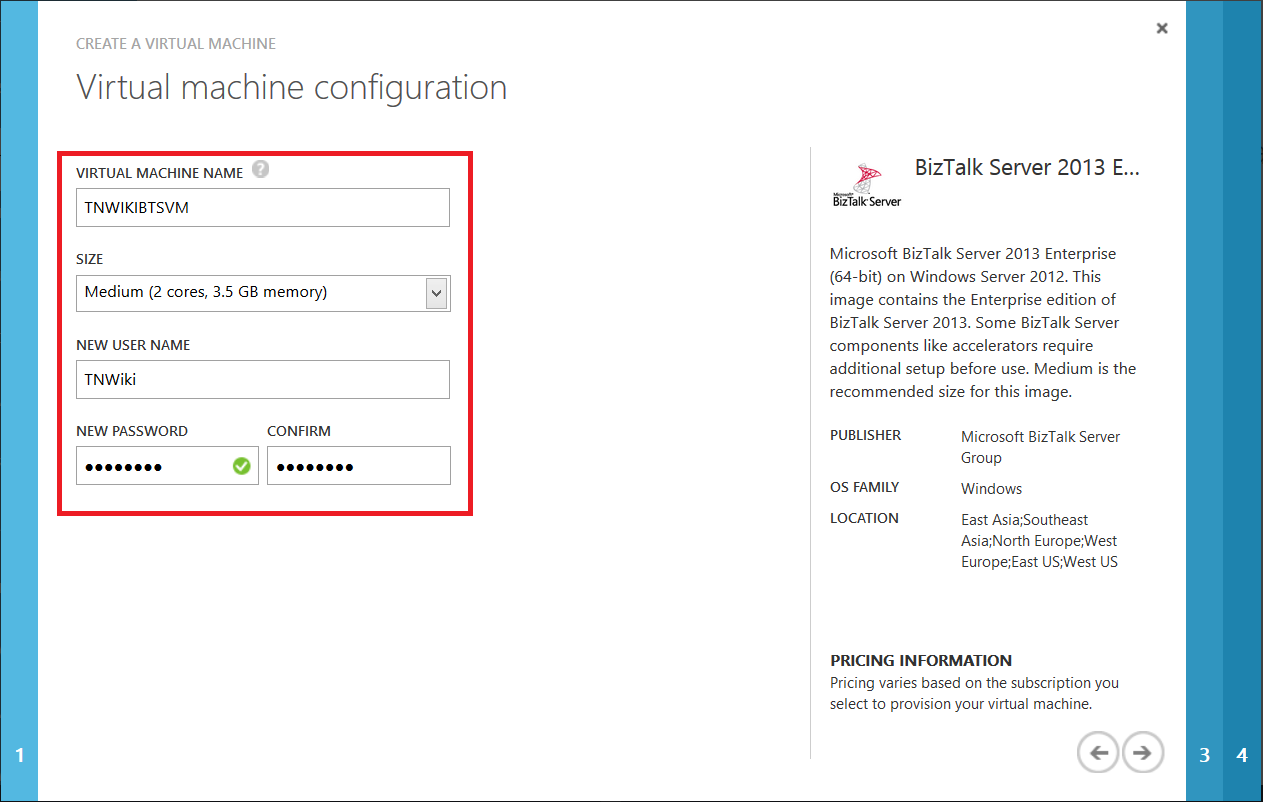Click the image description paragraph about BizTalk Enterprise
This screenshot has width=1263, height=802.
(x=983, y=322)
